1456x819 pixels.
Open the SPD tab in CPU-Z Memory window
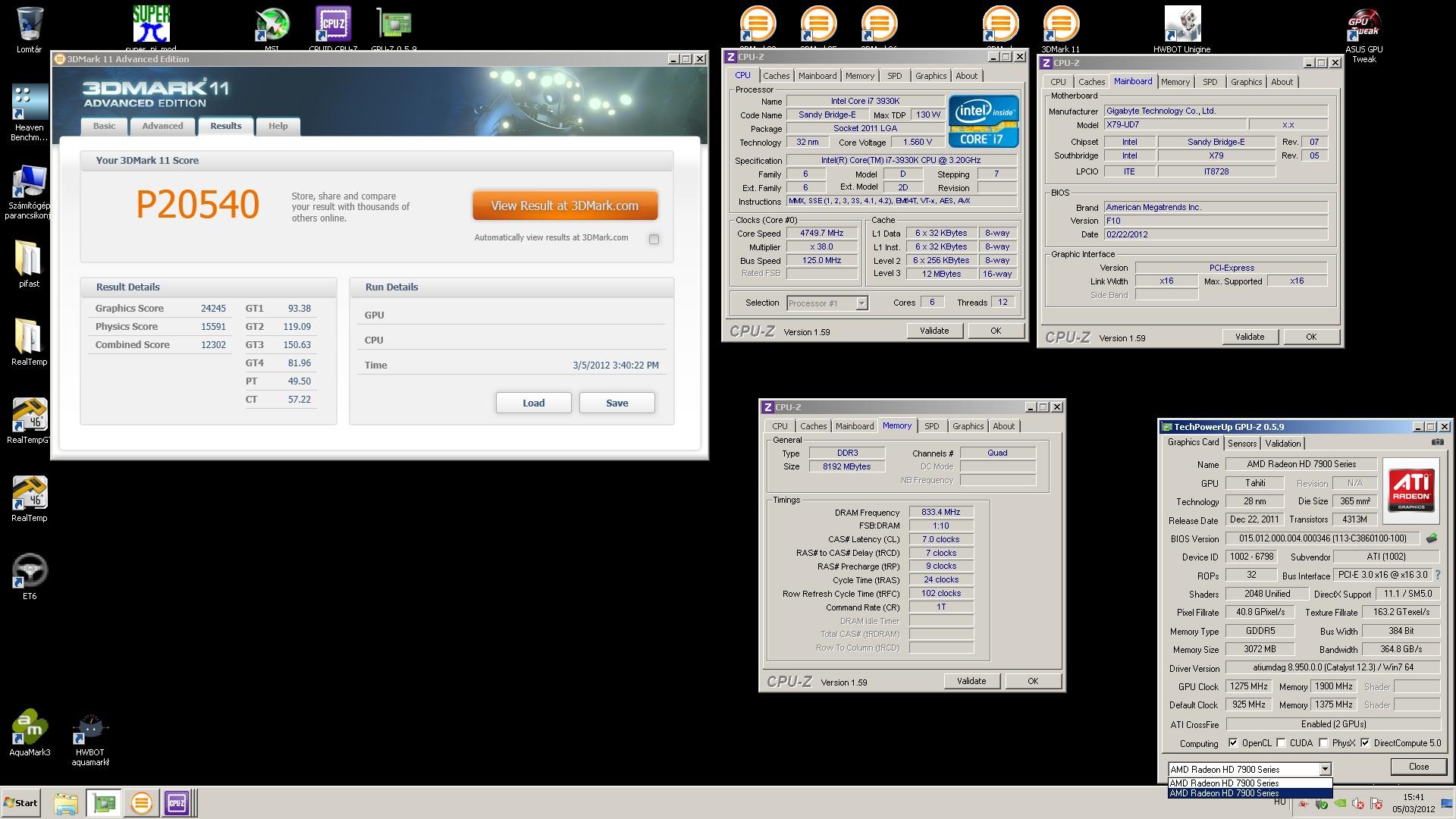pyautogui.click(x=932, y=426)
